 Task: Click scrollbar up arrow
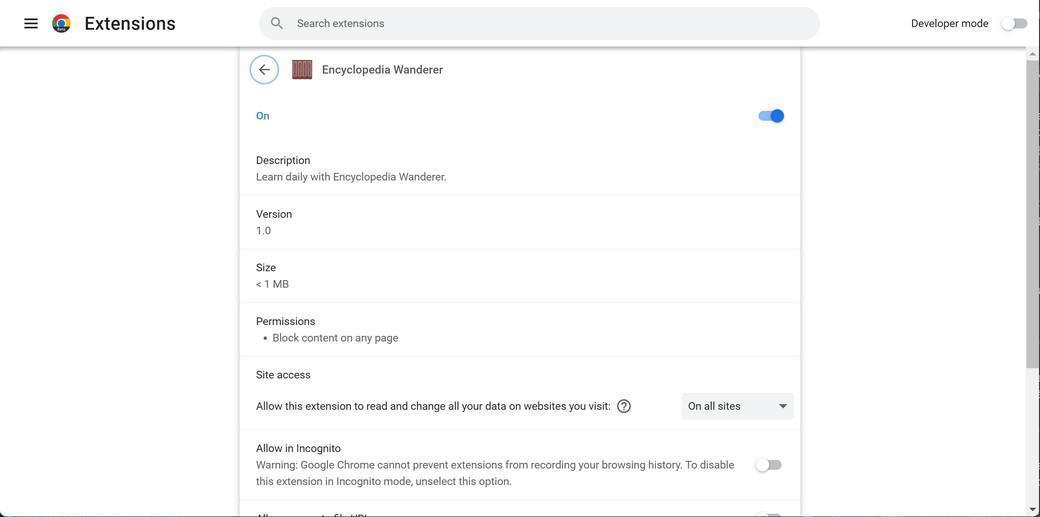click(1033, 54)
